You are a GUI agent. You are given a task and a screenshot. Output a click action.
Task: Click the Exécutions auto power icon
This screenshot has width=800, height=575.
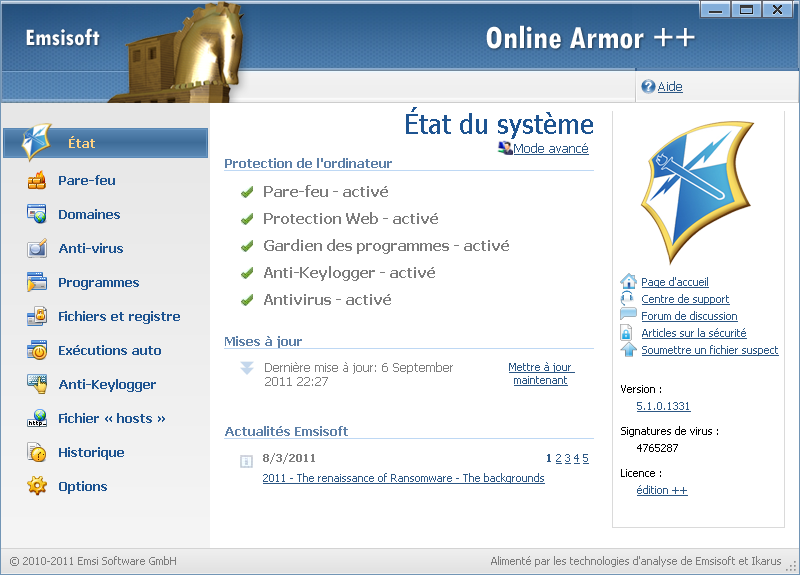click(x=37, y=351)
